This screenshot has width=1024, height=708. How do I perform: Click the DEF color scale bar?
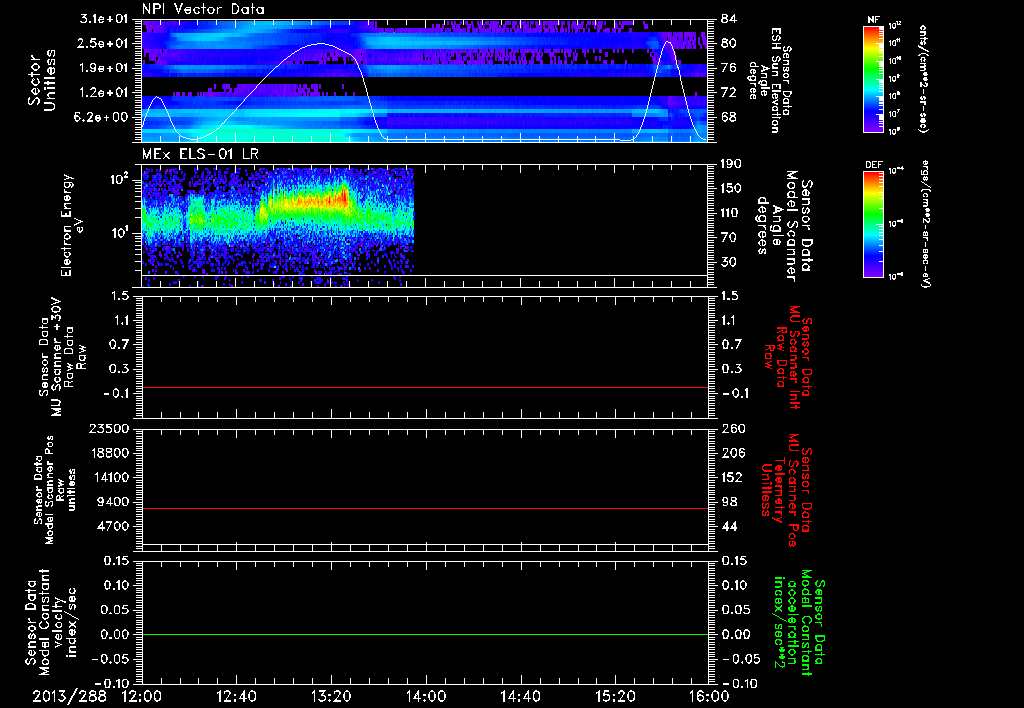click(x=874, y=223)
